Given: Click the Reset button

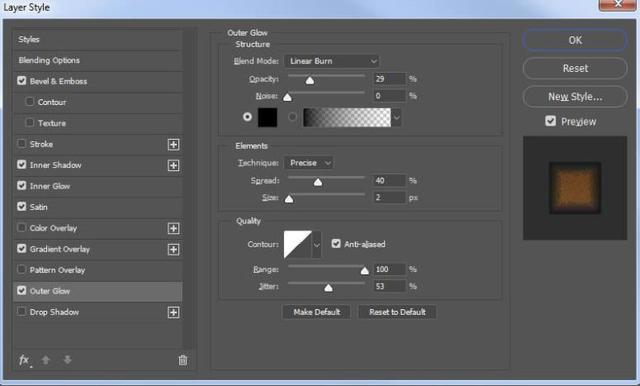Looking at the screenshot, I should (575, 68).
